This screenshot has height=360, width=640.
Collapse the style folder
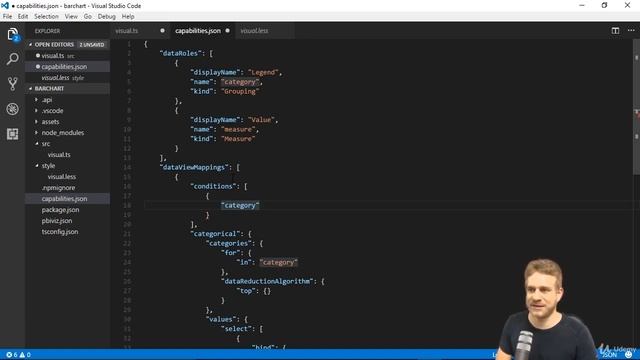click(x=48, y=166)
